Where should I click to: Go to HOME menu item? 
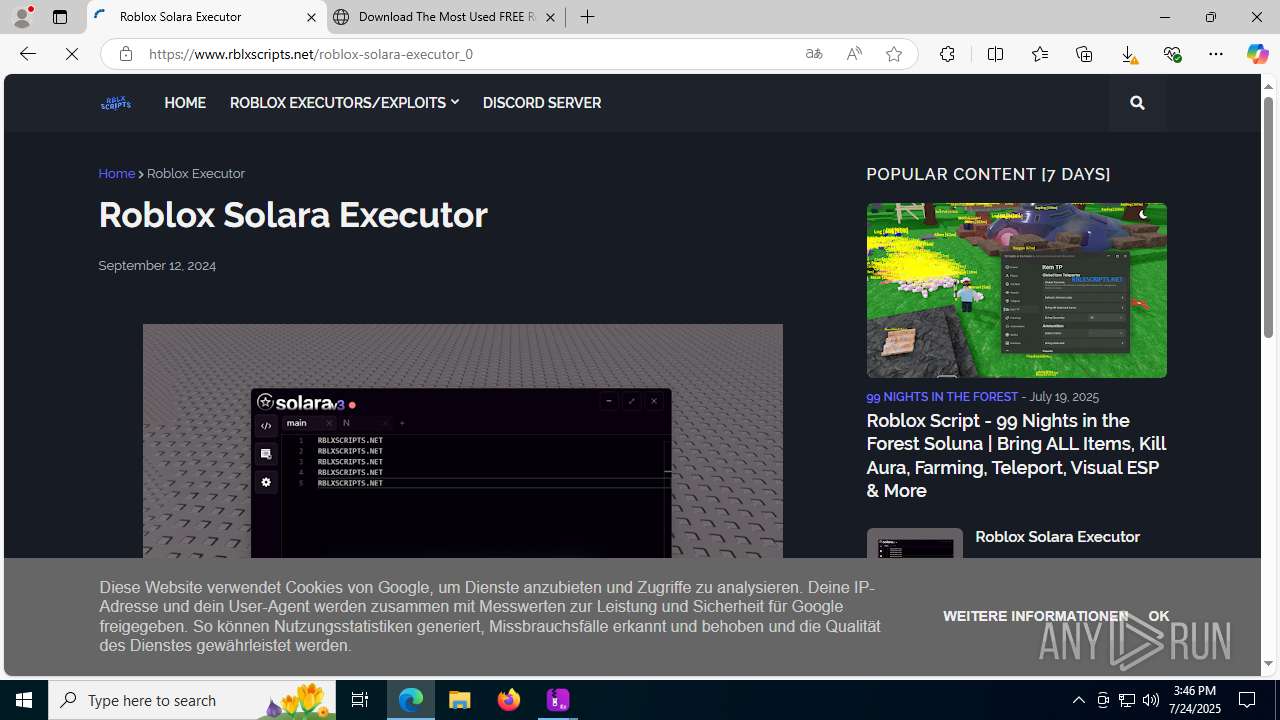click(185, 103)
